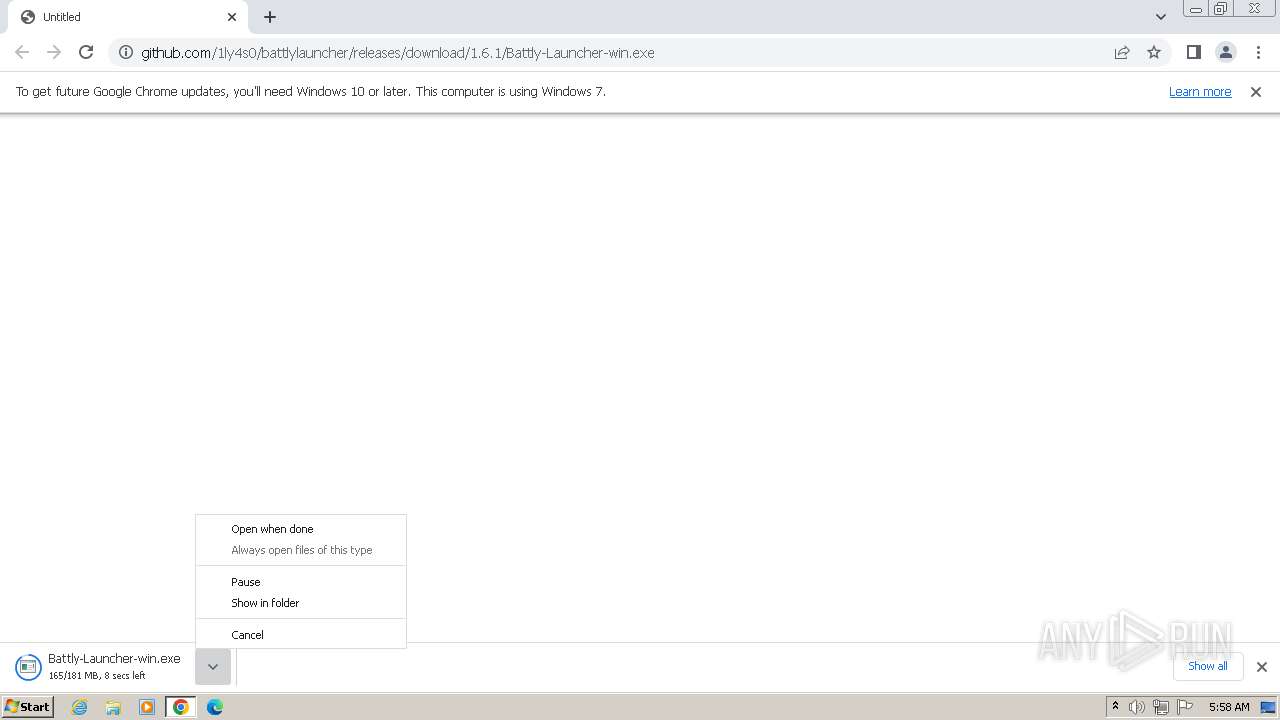Viewport: 1280px width, 720px height.
Task: Close the Untitled tab
Action: click(x=232, y=17)
